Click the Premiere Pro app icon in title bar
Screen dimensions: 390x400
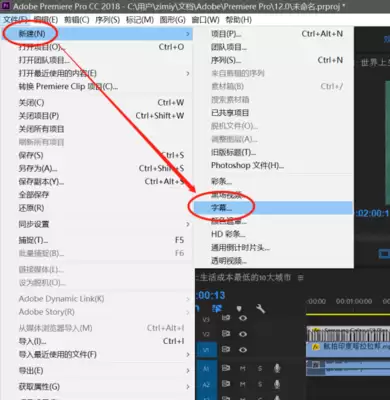[x=6, y=6]
